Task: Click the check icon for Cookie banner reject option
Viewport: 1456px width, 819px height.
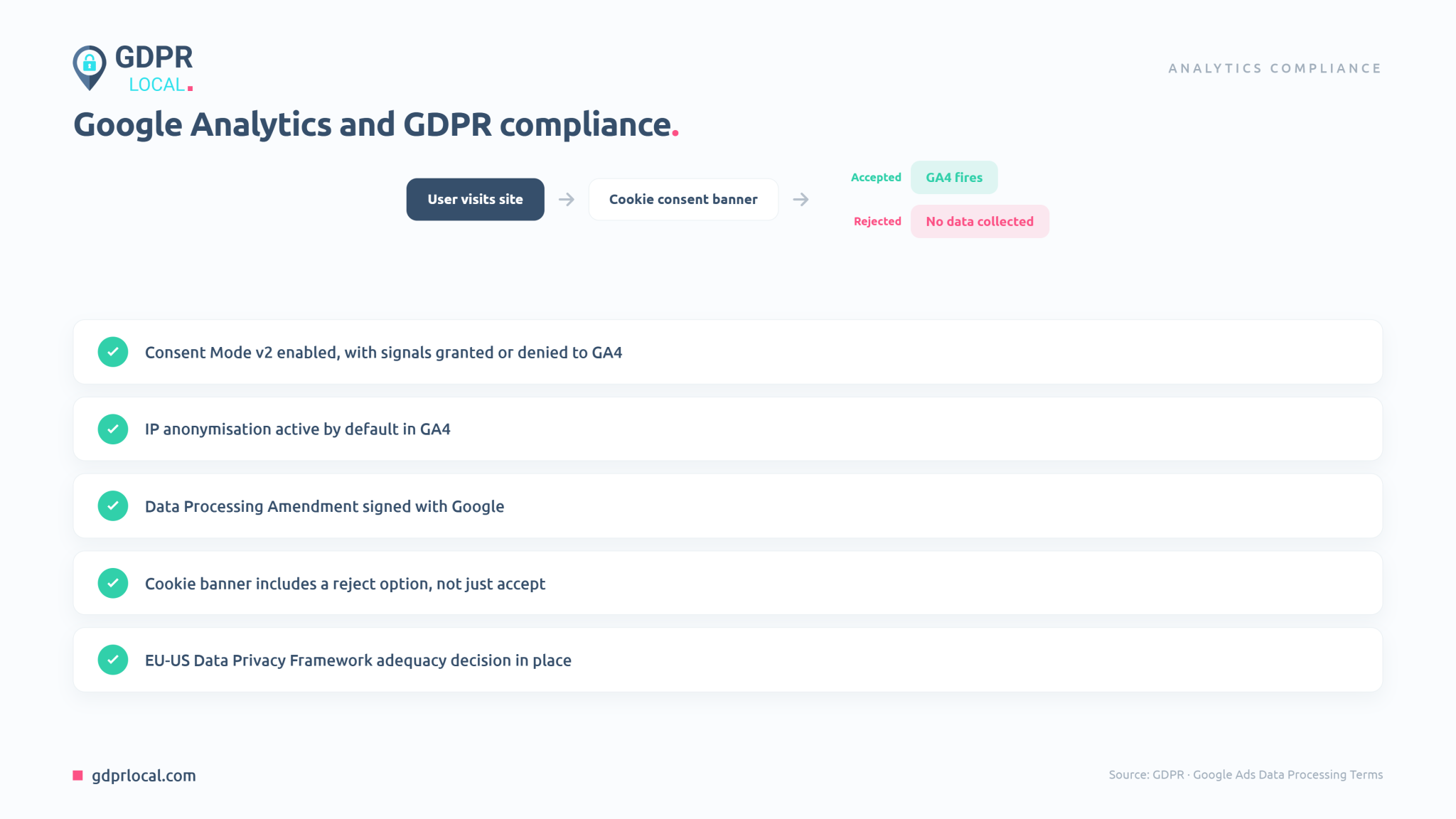Action: [113, 583]
